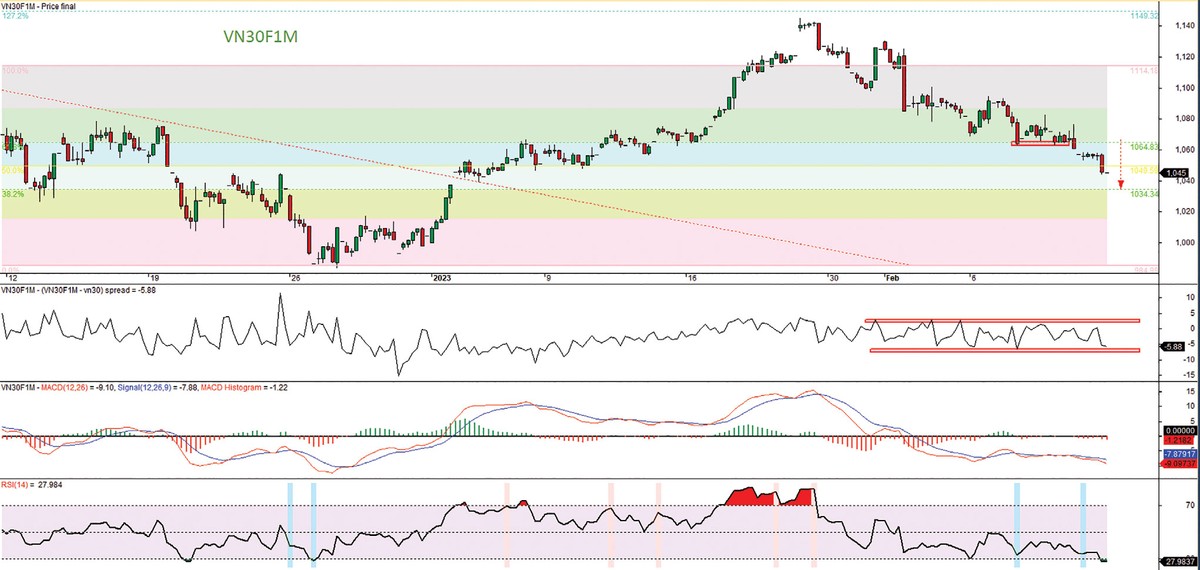Select the 1034.34 Fibonacci level label
1200x570 pixels.
(x=1144, y=194)
